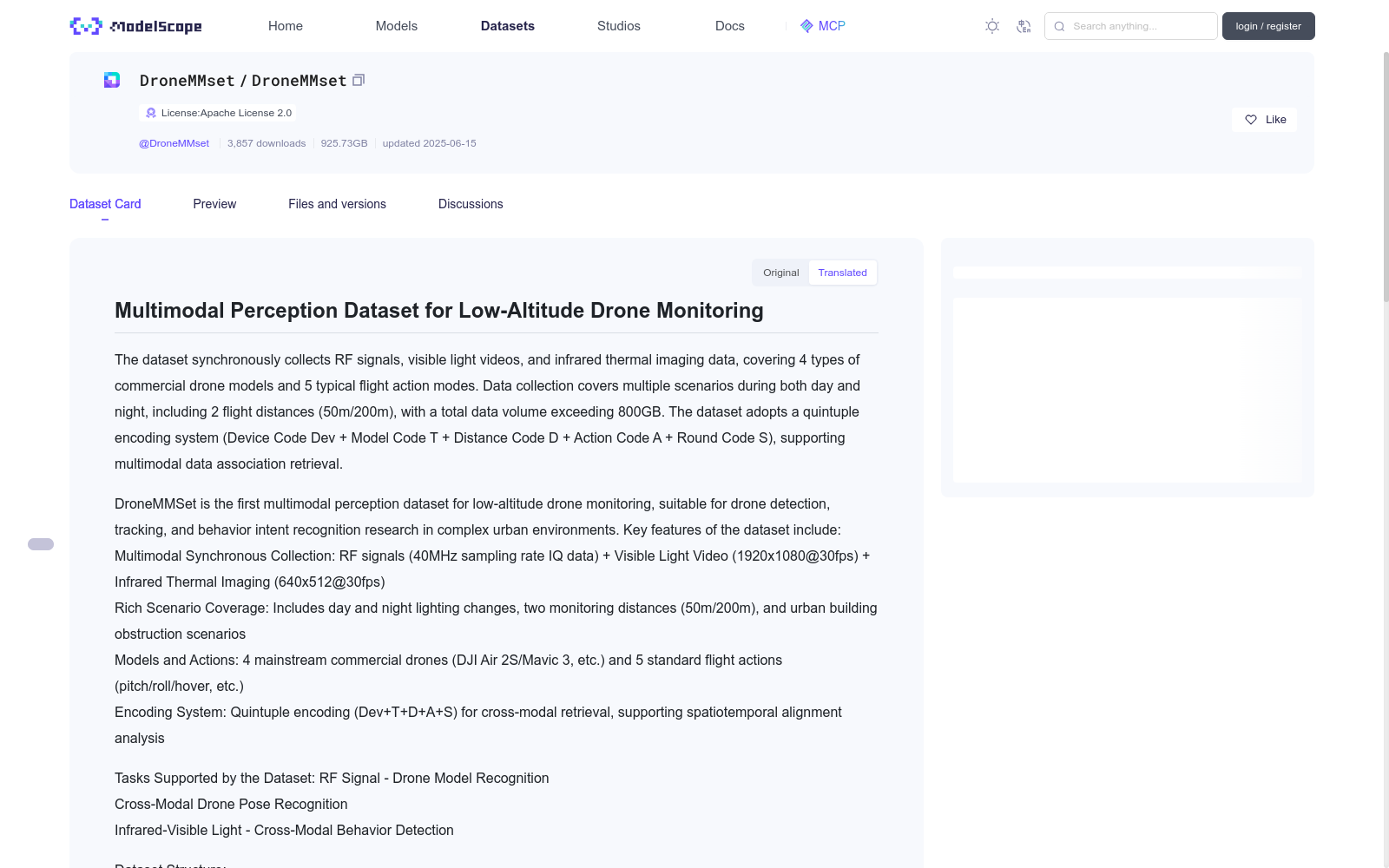
Task: Click the 3,857 downloads count
Action: tap(267, 143)
